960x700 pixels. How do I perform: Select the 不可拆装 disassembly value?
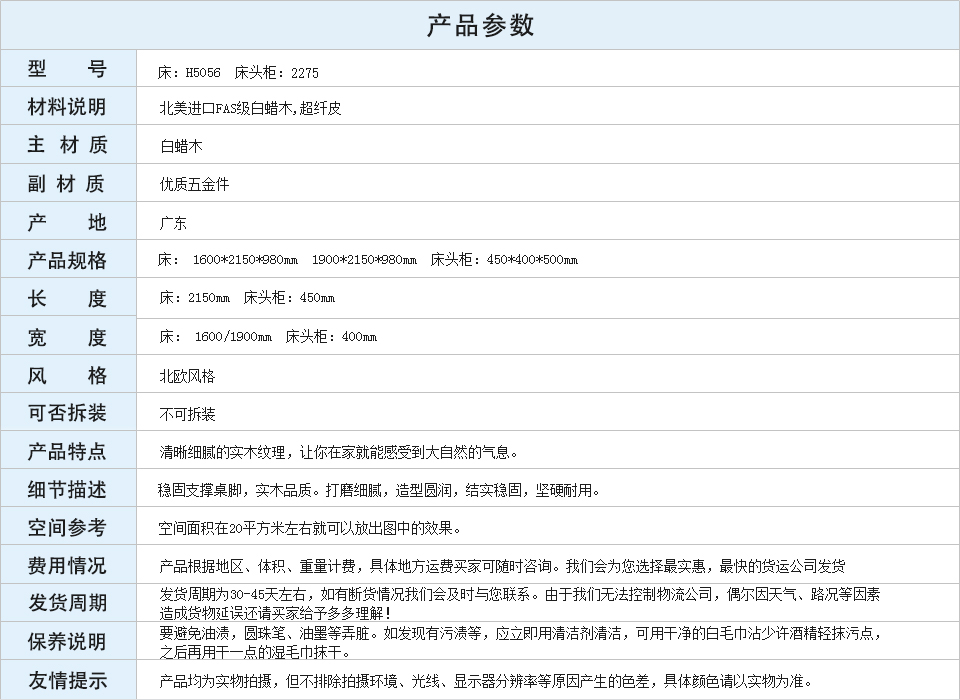coord(187,414)
